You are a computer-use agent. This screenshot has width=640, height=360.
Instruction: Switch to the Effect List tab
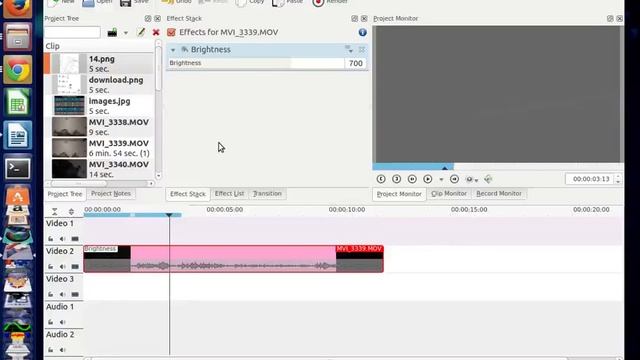point(229,193)
